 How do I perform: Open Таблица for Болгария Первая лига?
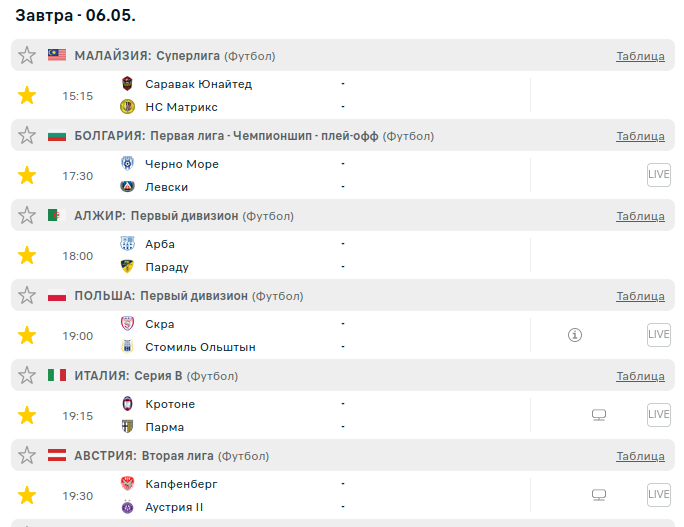point(640,136)
